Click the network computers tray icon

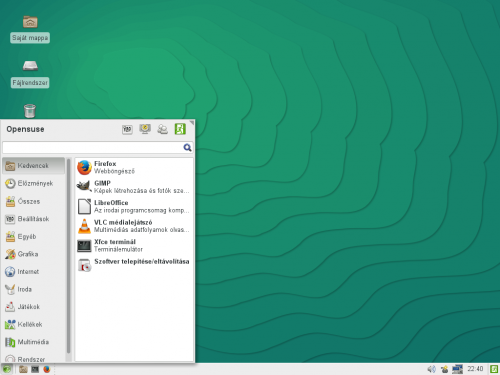[x=457, y=369]
